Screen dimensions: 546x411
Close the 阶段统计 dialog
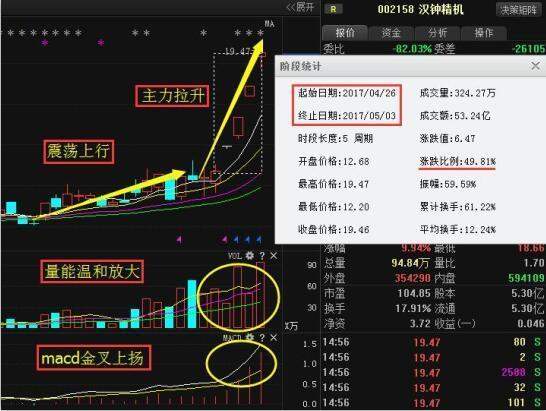click(535, 66)
